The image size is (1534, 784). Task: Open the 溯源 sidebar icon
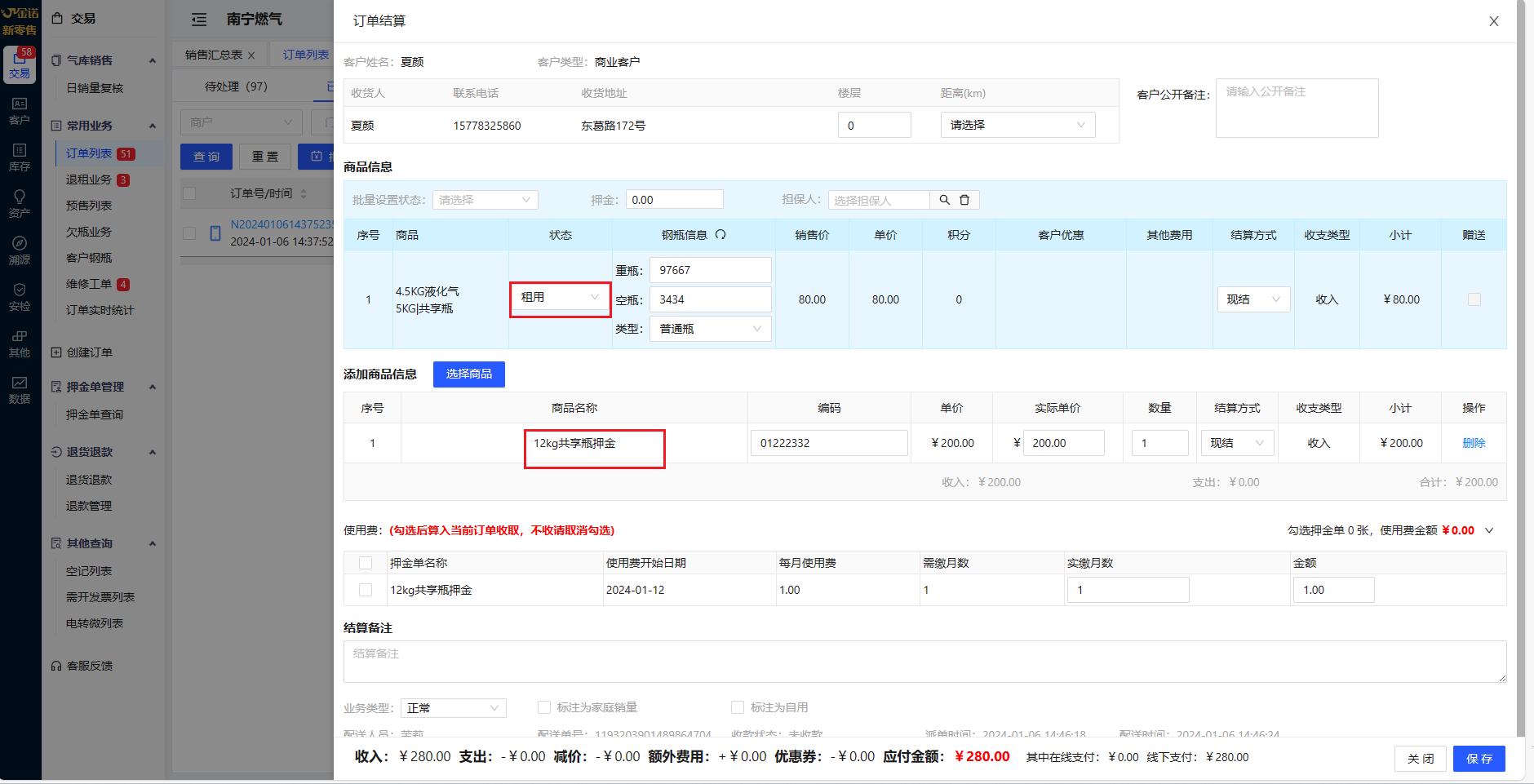(x=20, y=250)
